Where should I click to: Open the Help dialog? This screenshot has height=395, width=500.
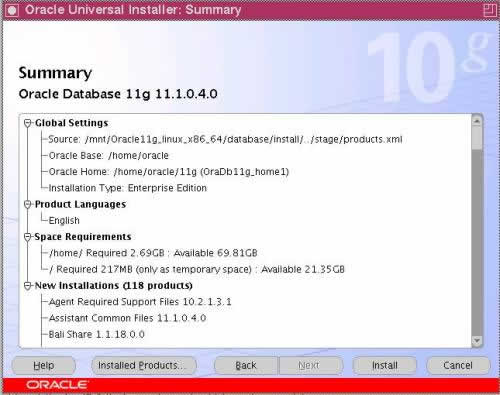click(44, 365)
